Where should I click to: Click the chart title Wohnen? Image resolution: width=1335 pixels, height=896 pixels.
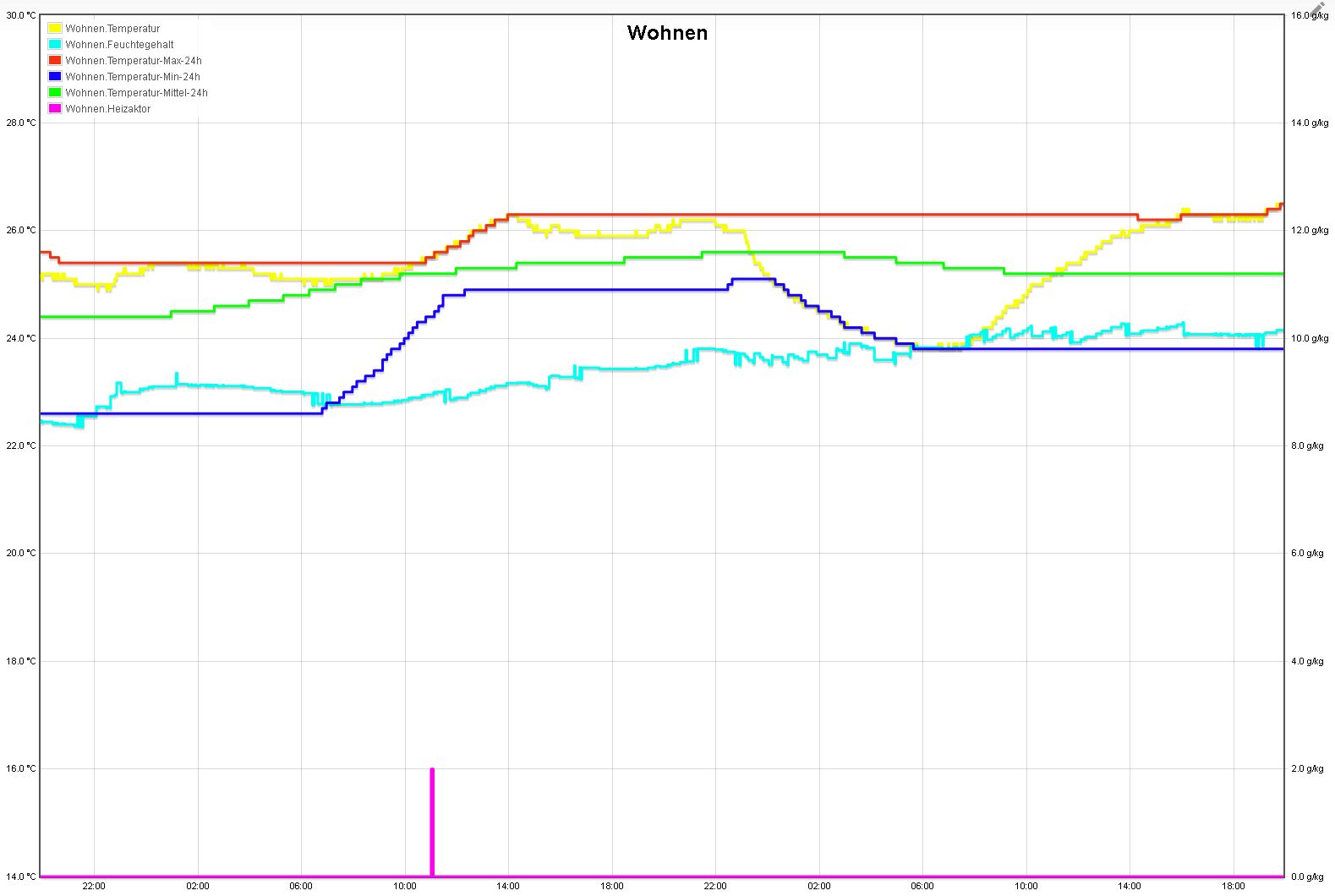(x=667, y=33)
